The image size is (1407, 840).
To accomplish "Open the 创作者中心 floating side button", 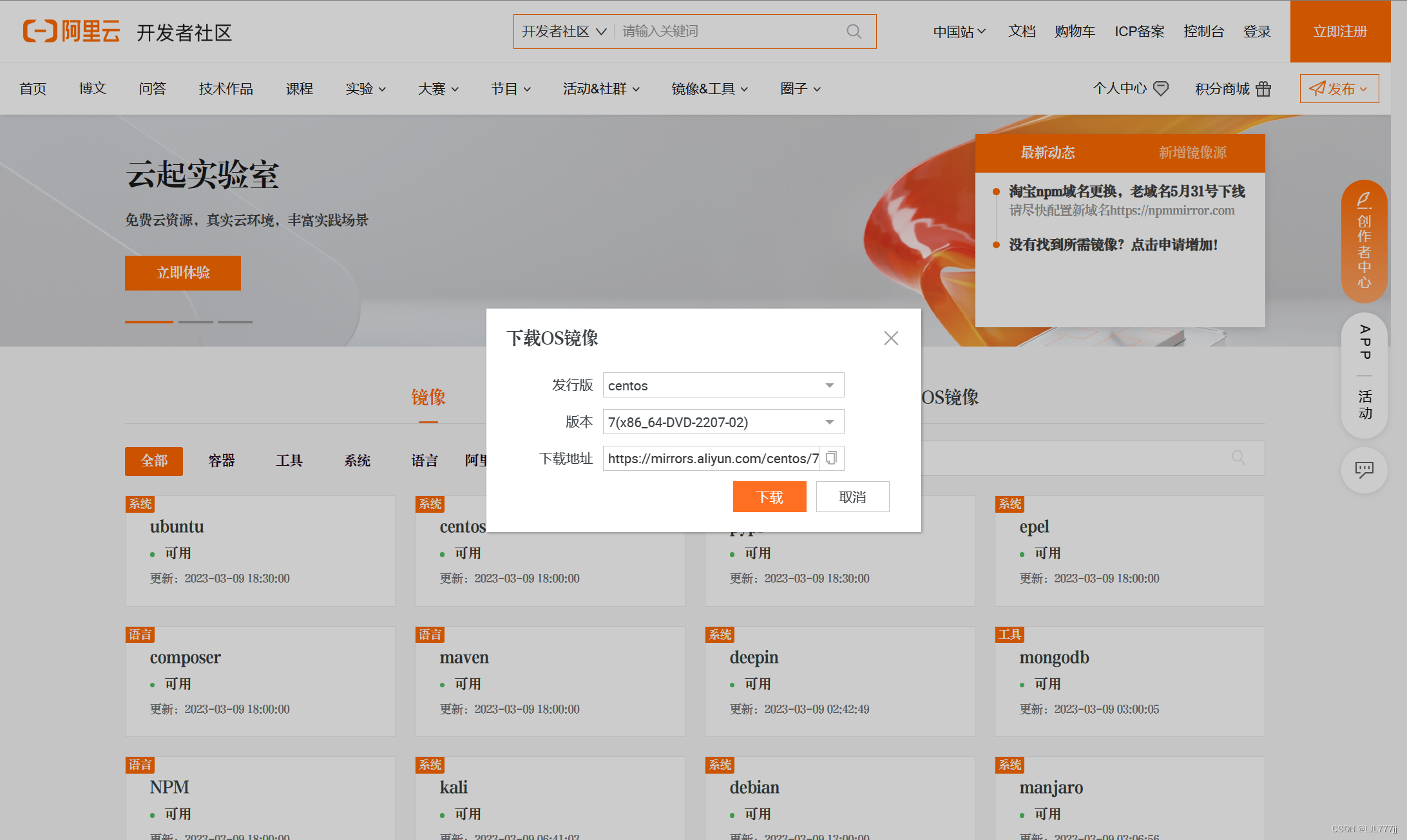I will pos(1364,242).
